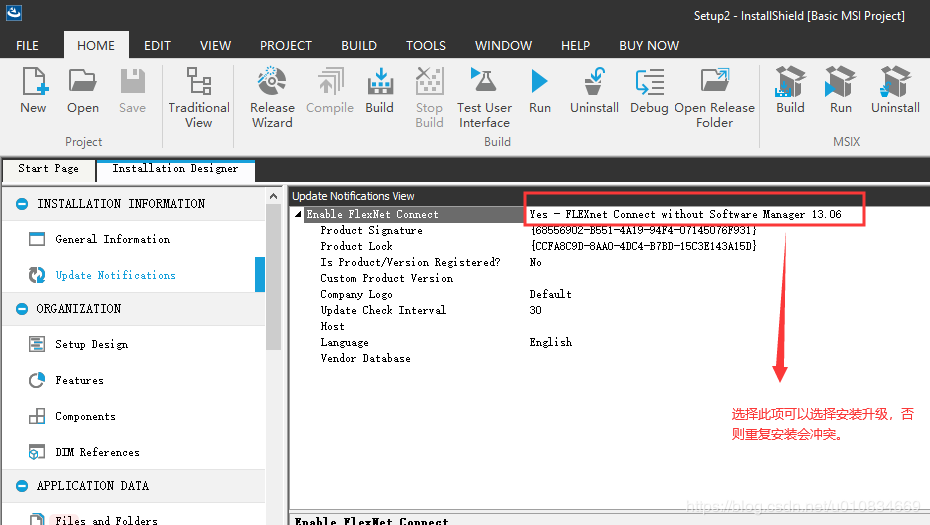Open the FILE menu
930x525 pixels.
(x=27, y=46)
